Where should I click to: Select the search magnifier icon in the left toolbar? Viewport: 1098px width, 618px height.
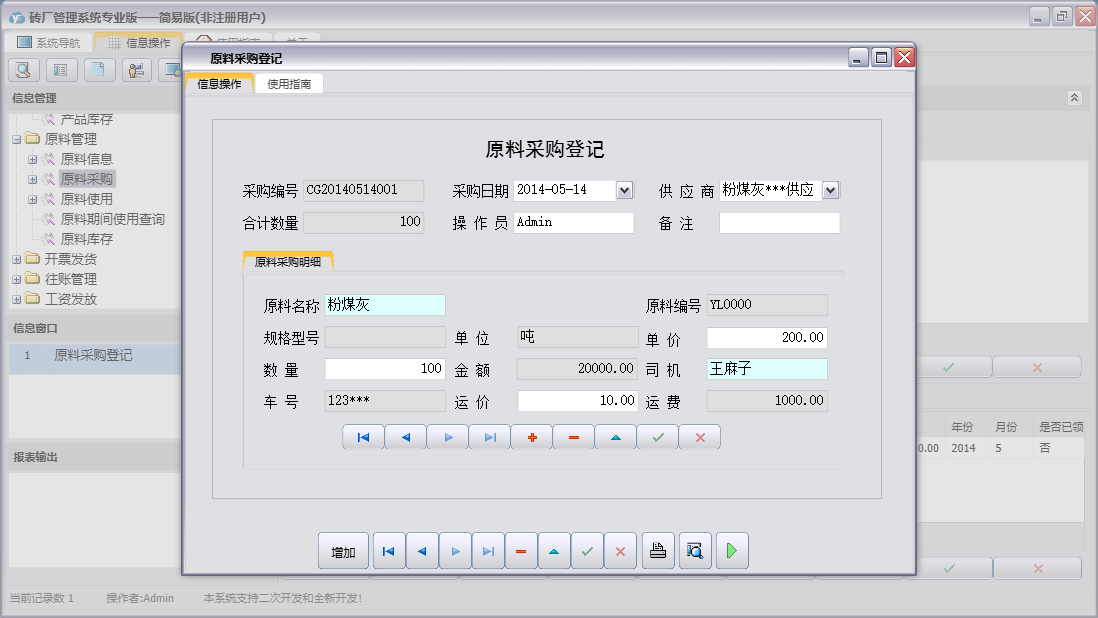click(x=22, y=69)
